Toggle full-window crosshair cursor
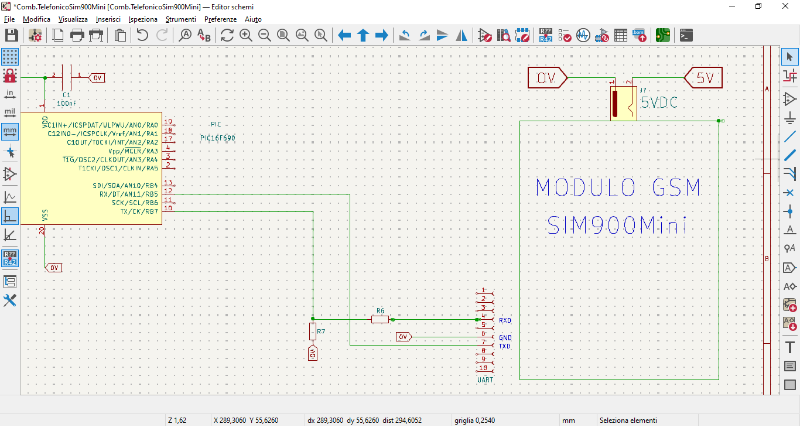The width and height of the screenshot is (800, 426). (x=10, y=152)
